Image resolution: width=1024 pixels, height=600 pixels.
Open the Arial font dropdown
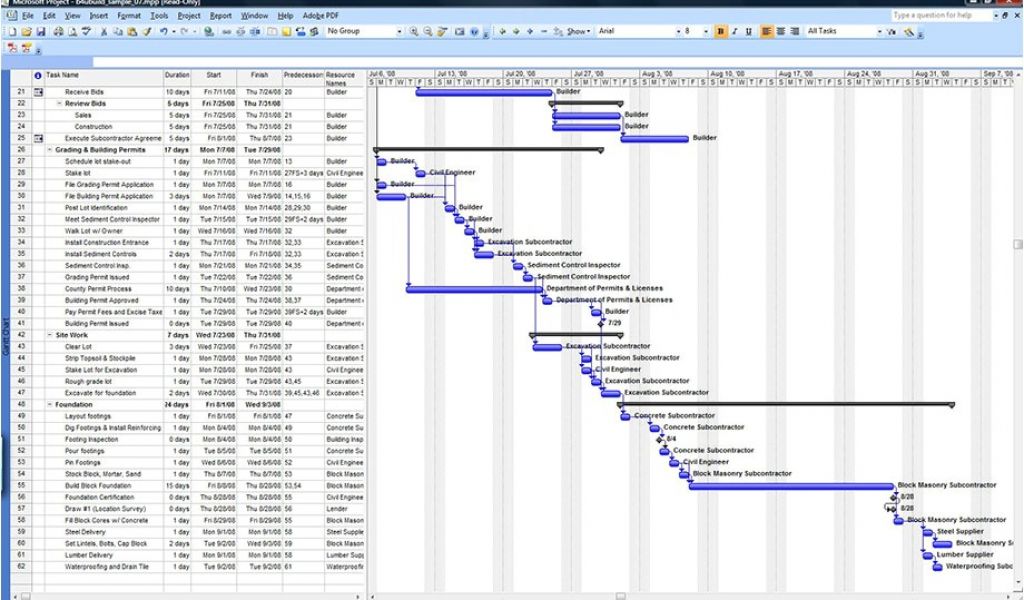[x=677, y=31]
